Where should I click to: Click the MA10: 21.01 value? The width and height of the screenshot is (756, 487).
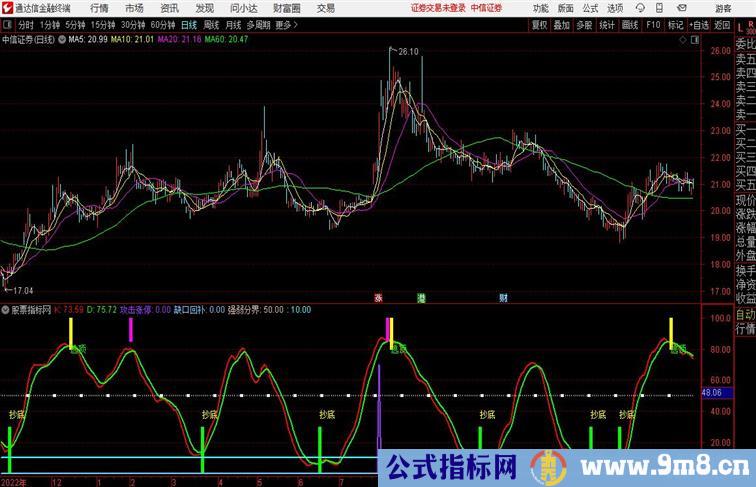pos(132,40)
